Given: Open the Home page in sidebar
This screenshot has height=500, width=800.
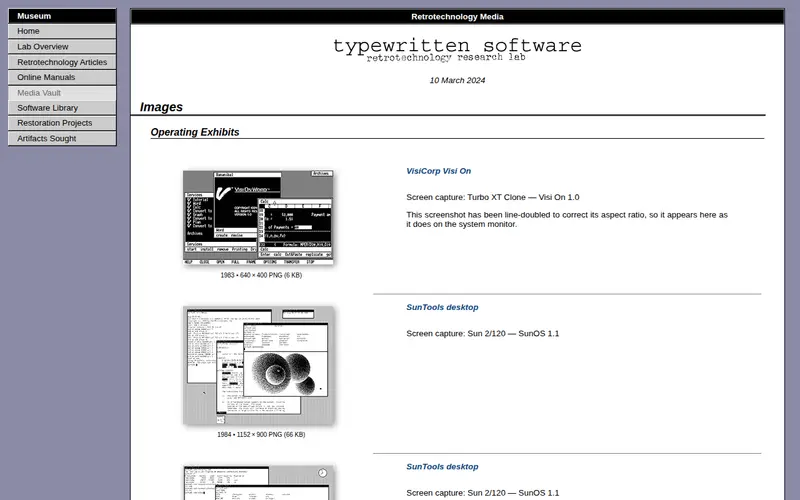Looking at the screenshot, I should click(x=62, y=31).
